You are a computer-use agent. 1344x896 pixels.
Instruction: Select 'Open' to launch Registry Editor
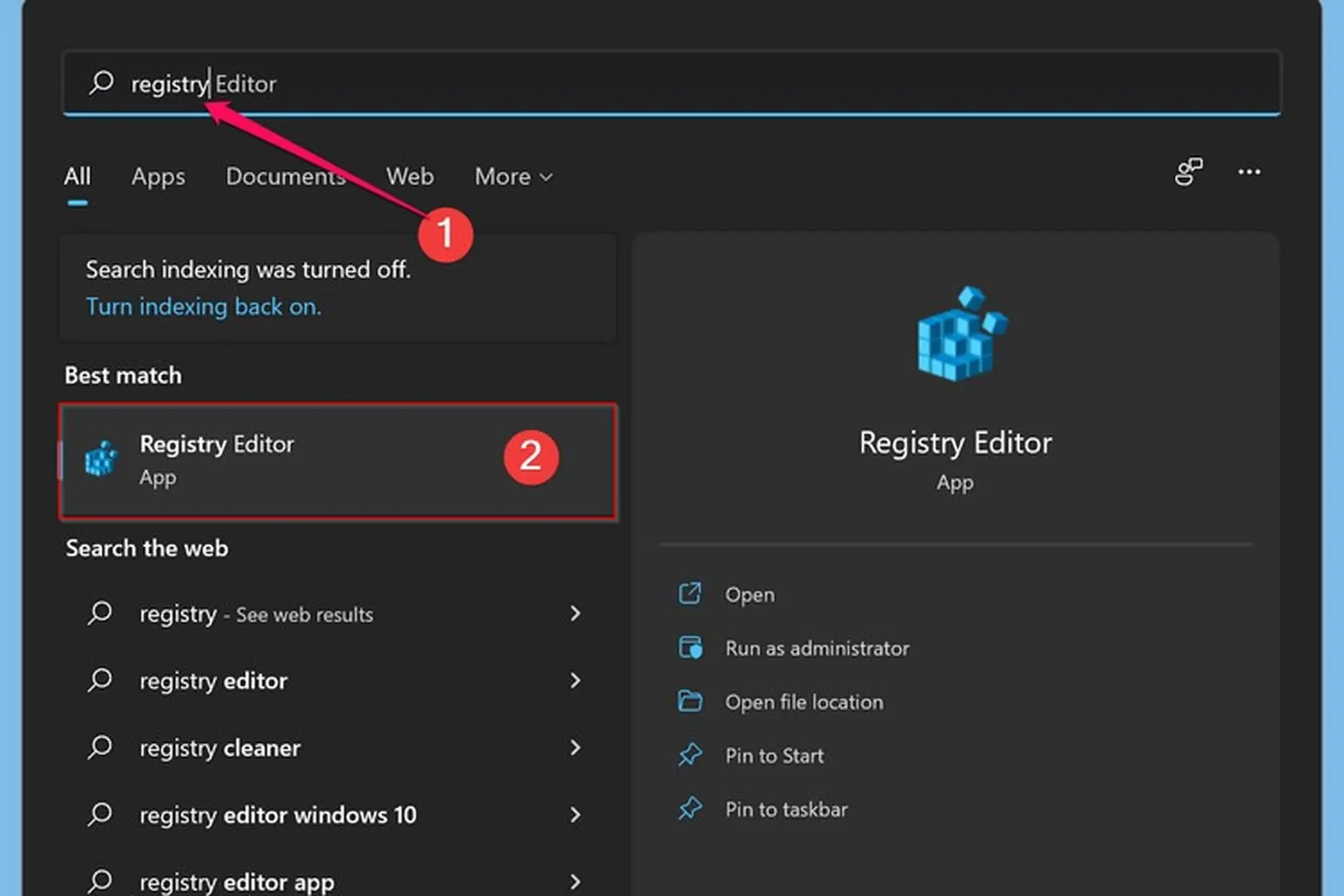pos(749,594)
